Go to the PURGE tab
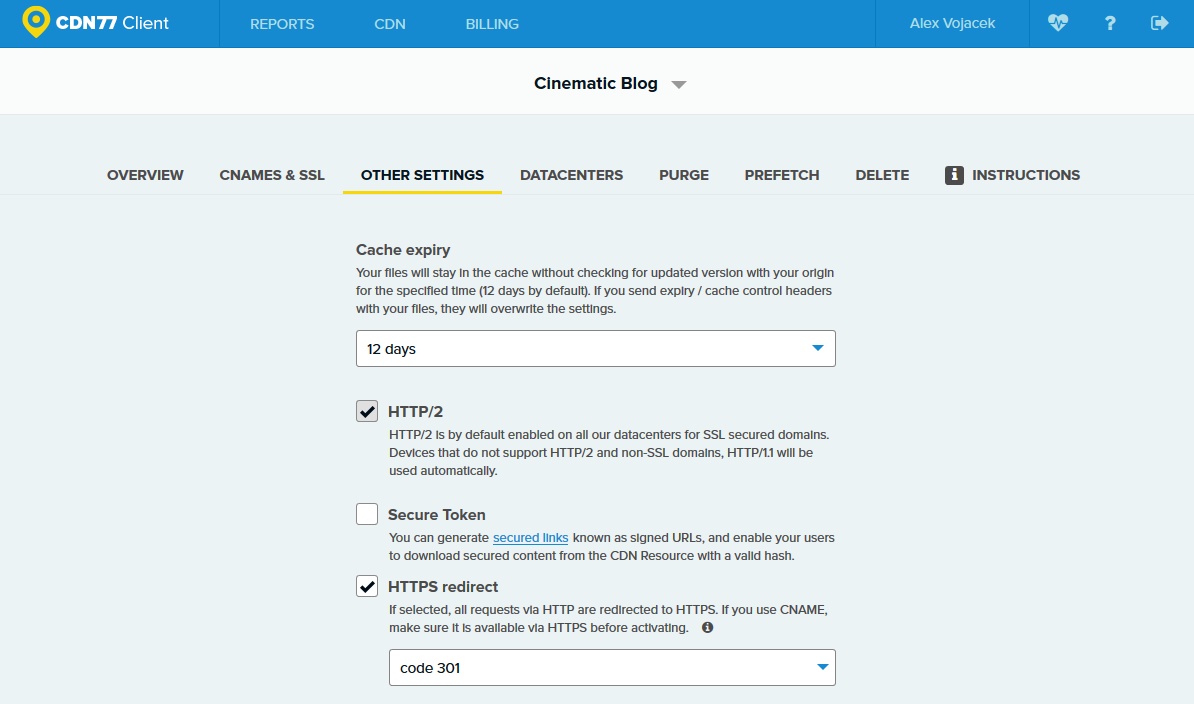The height and width of the screenshot is (704, 1194). (x=684, y=175)
